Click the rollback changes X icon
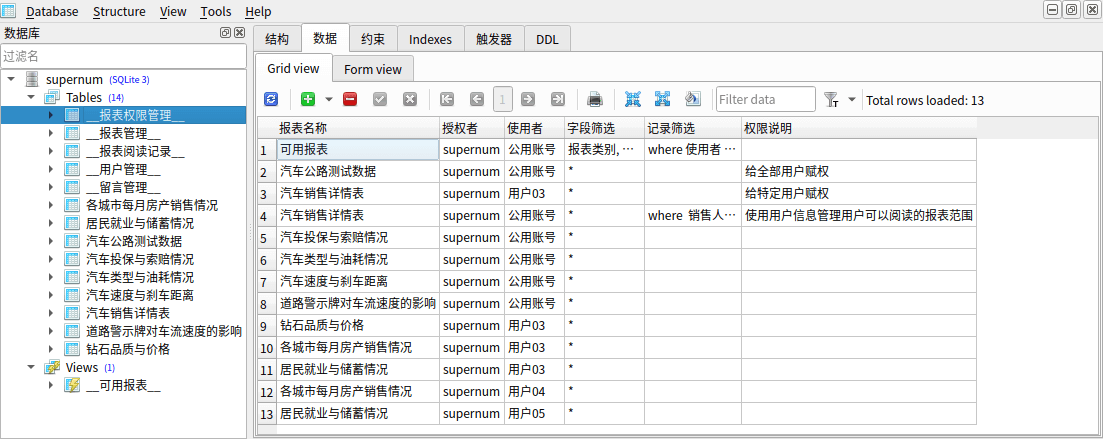 pos(410,99)
